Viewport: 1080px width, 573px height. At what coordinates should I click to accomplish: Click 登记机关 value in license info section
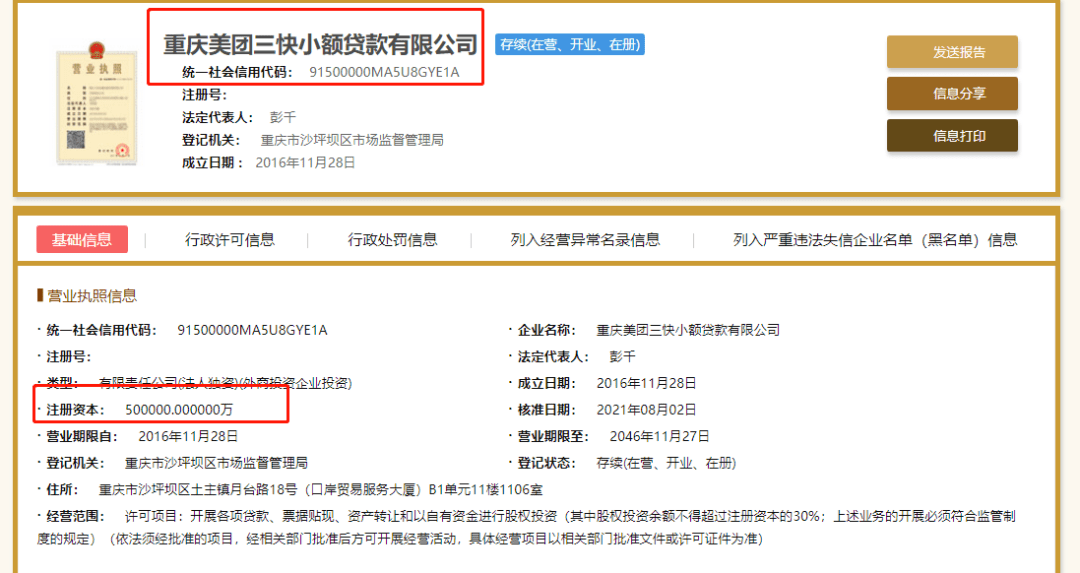[216, 463]
